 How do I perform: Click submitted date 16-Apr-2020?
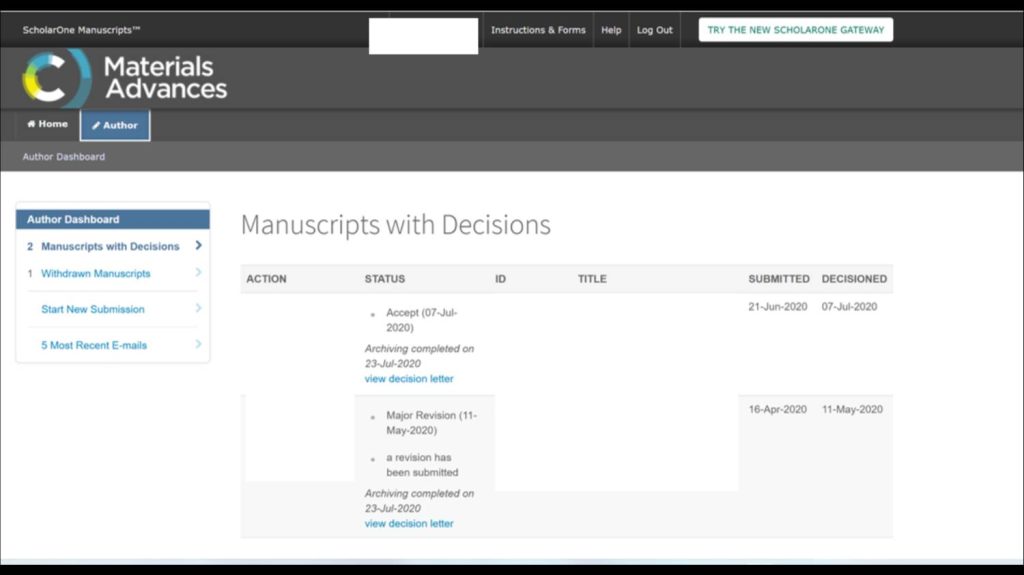pyautogui.click(x=778, y=410)
